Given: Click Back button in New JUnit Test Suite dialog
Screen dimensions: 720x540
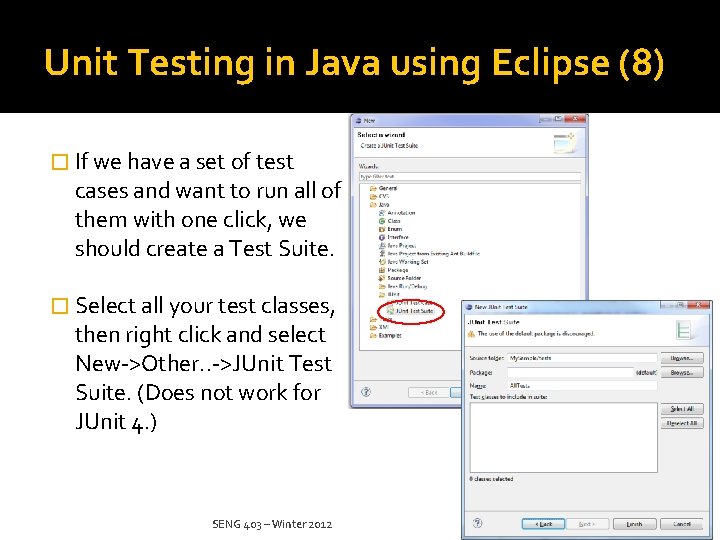Looking at the screenshot, I should pyautogui.click(x=543, y=524).
